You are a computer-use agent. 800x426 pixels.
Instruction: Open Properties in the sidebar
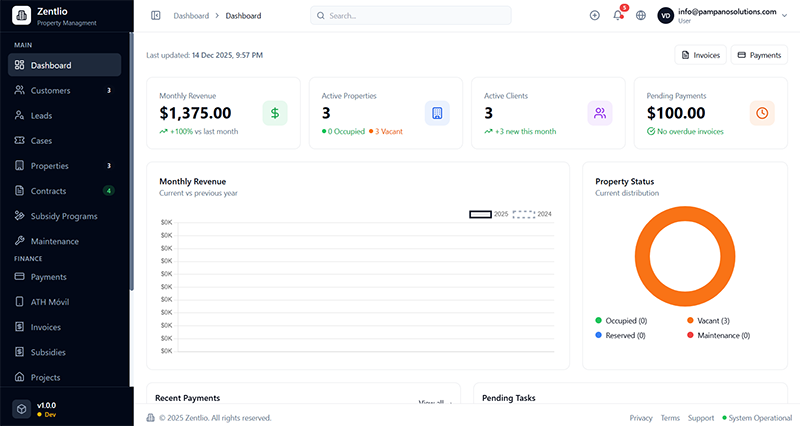64,165
